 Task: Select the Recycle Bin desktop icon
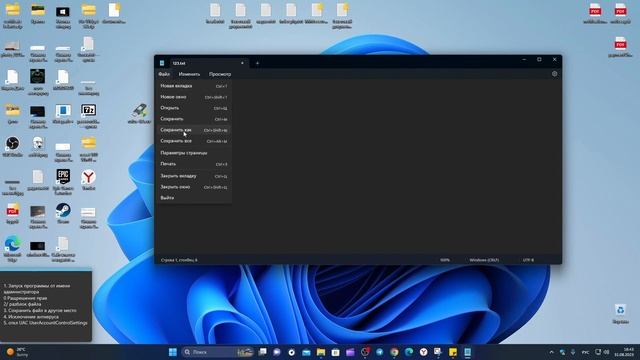click(x=620, y=313)
